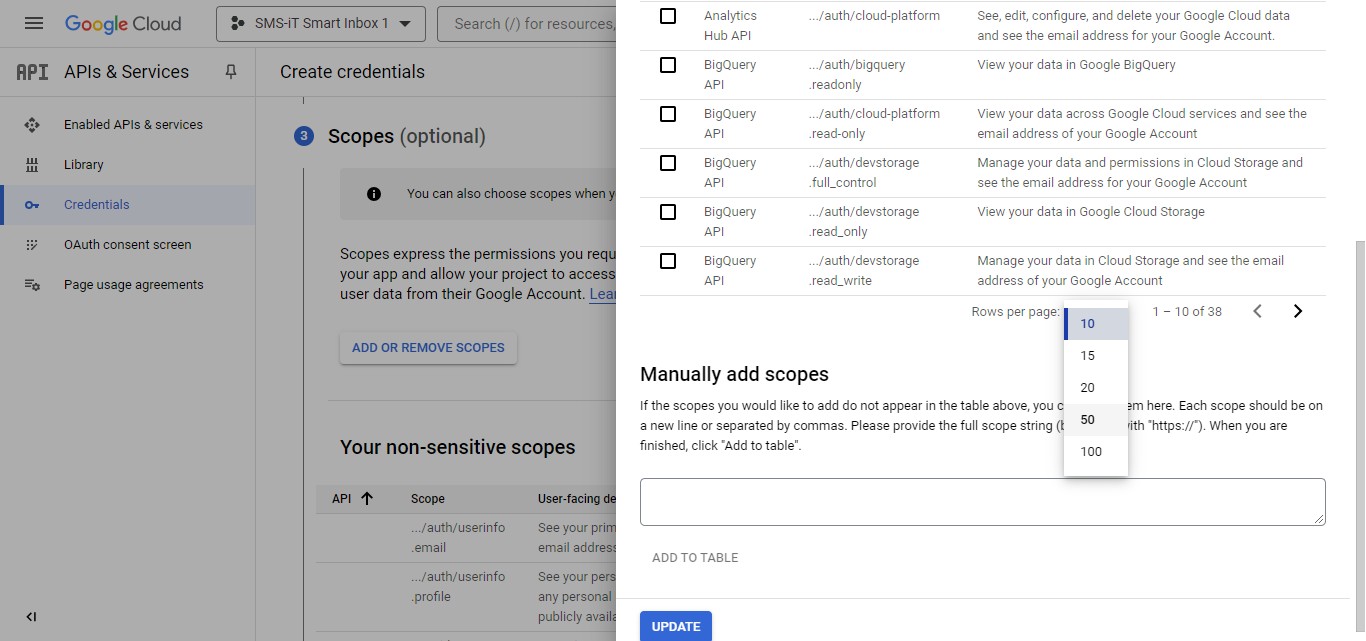1366x641 pixels.
Task: Go to previous page of scopes
Action: tap(1258, 311)
